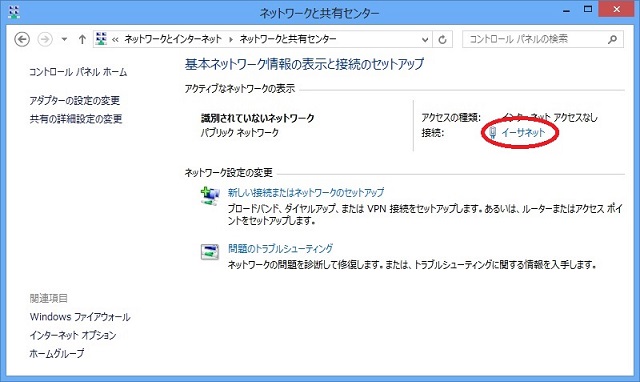
Task: Go to コントロール パネル ホーム
Action: click(x=78, y=72)
